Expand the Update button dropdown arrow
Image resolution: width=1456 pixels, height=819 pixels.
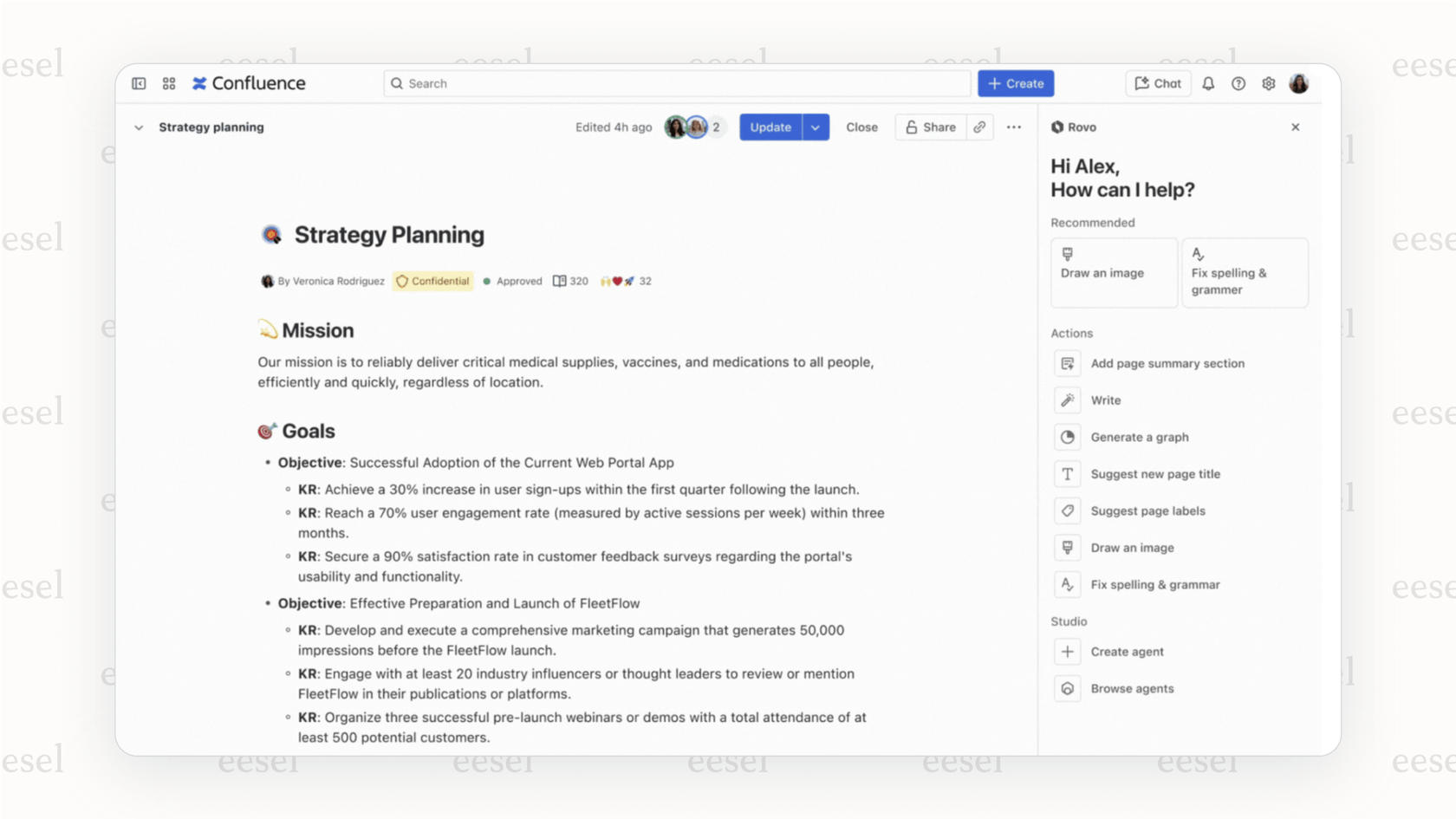pos(815,127)
